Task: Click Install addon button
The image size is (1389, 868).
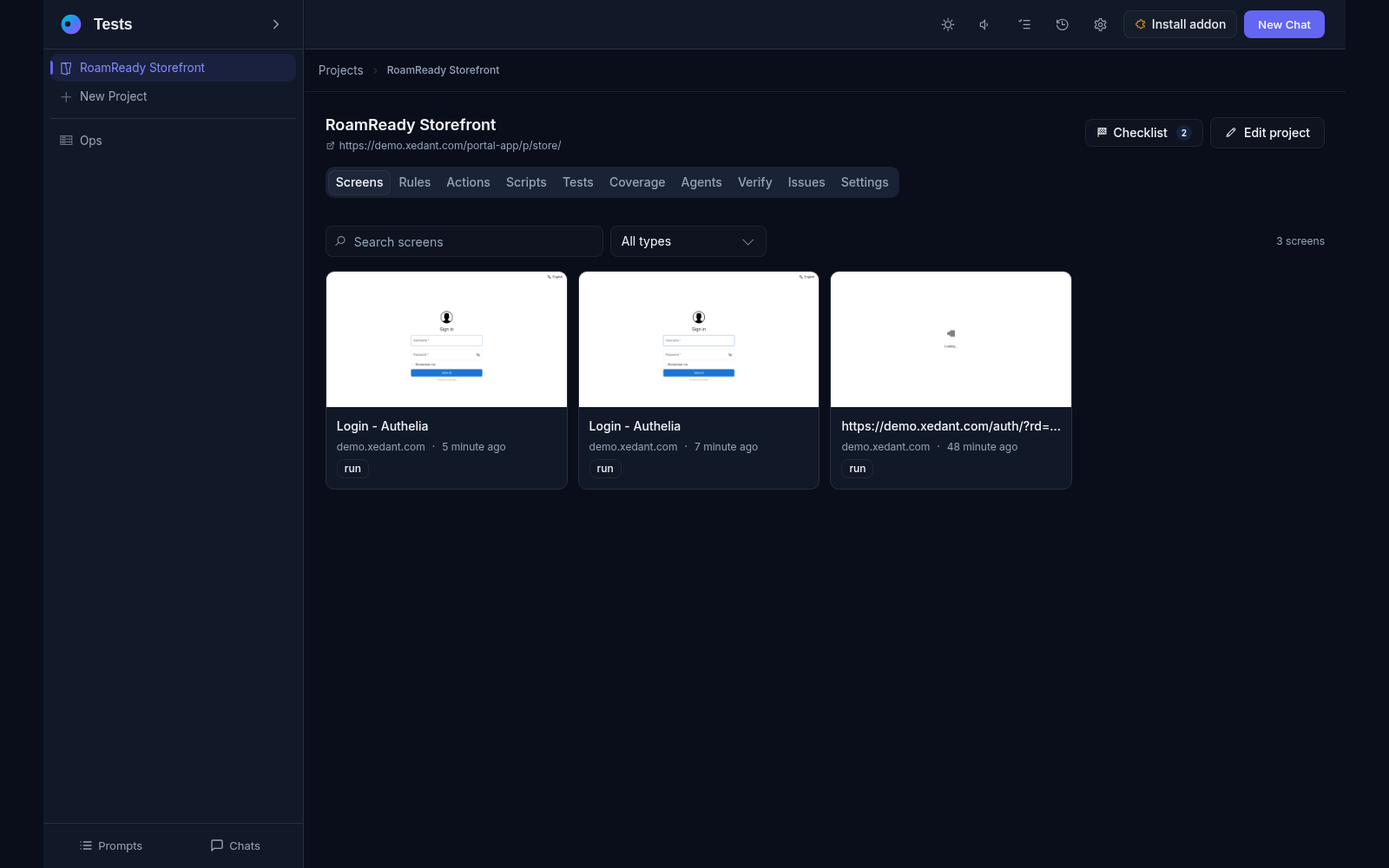Action: [x=1180, y=24]
